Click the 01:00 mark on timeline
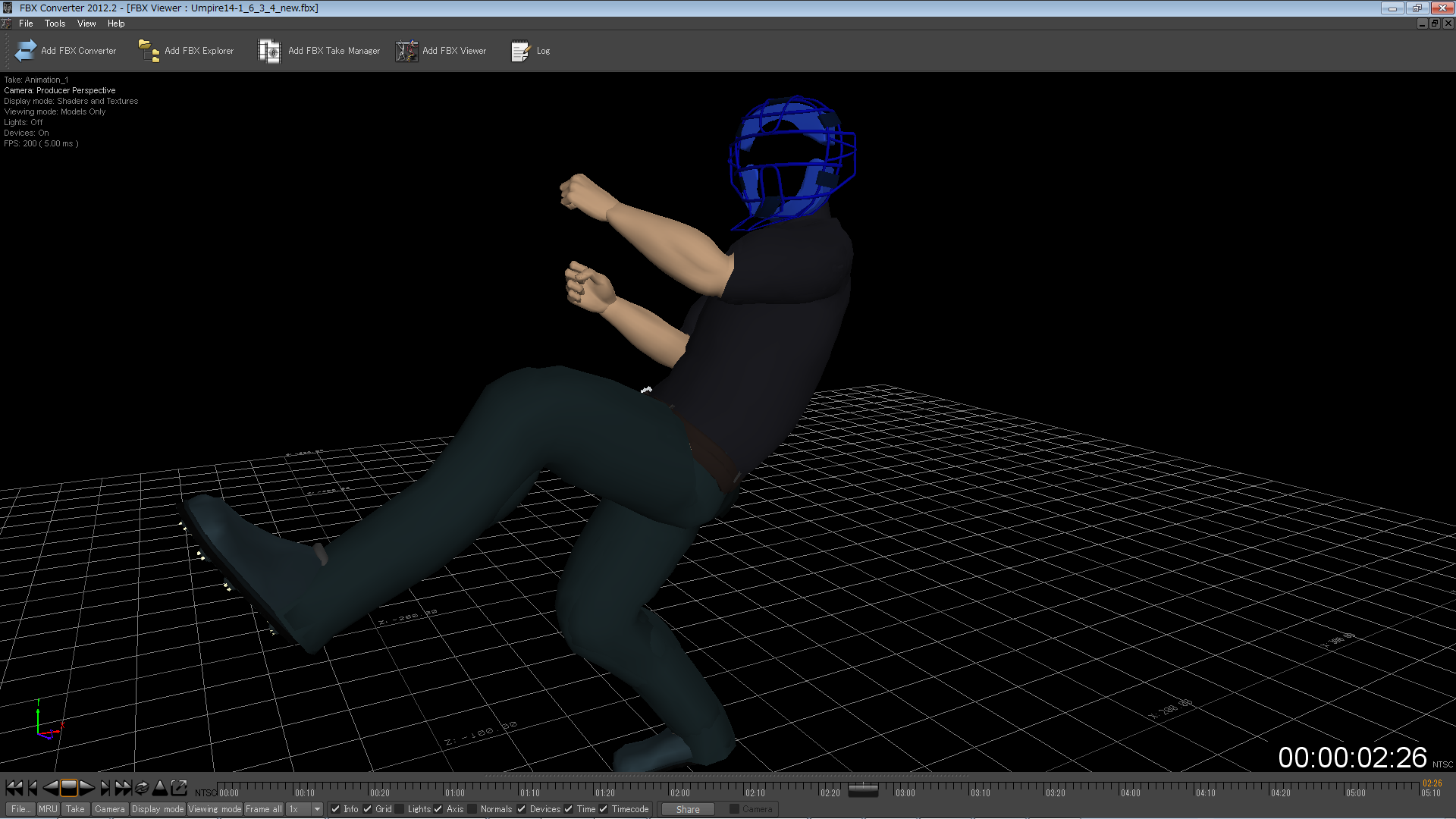The width and height of the screenshot is (1456, 819). tap(455, 792)
